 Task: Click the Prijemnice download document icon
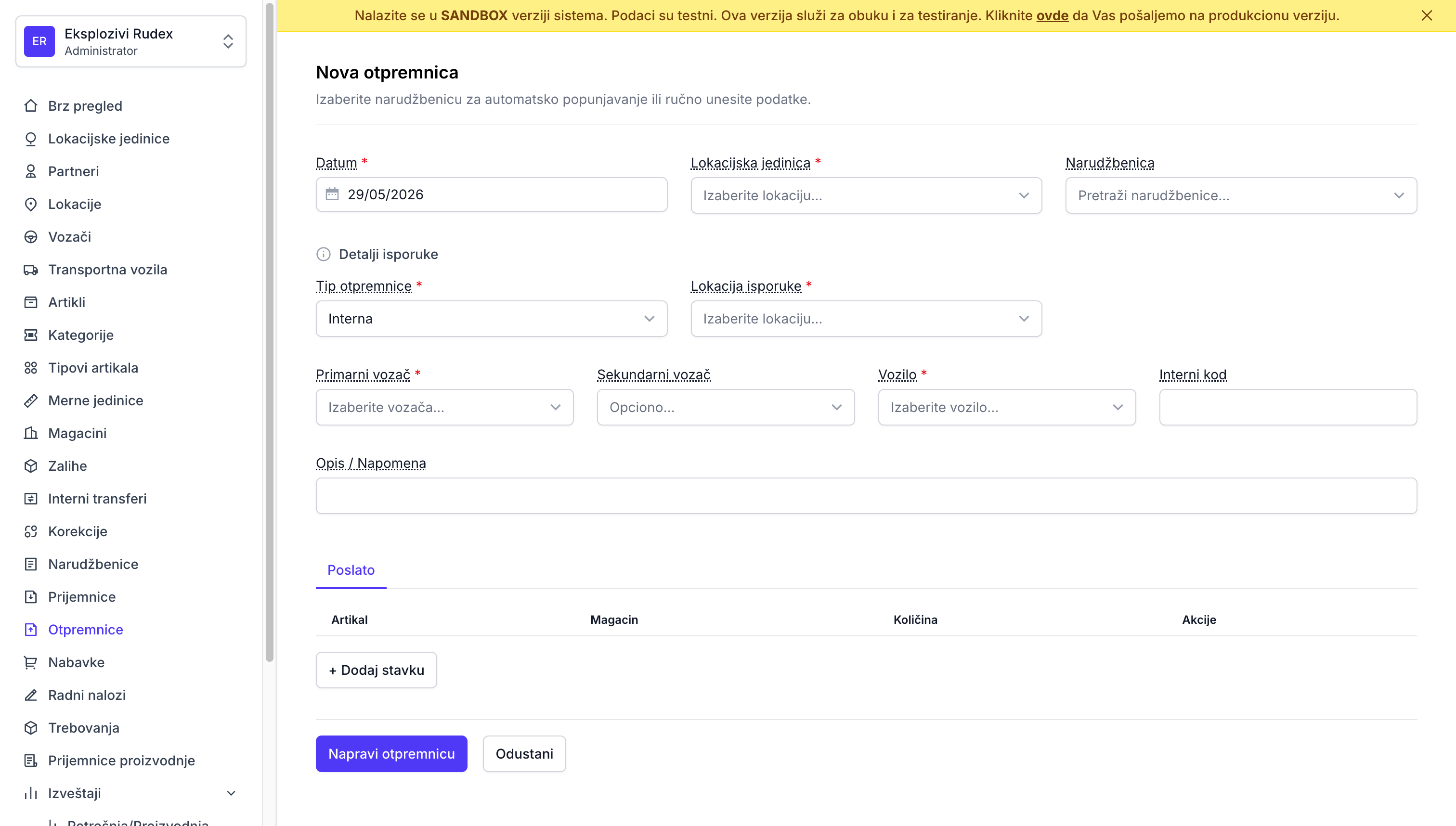pos(31,597)
